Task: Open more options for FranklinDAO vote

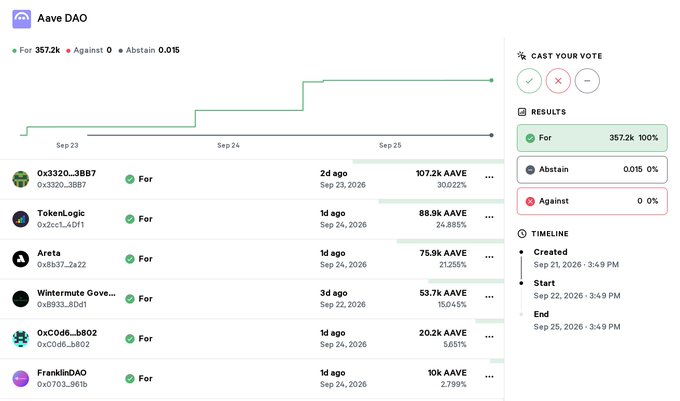Action: coord(489,377)
